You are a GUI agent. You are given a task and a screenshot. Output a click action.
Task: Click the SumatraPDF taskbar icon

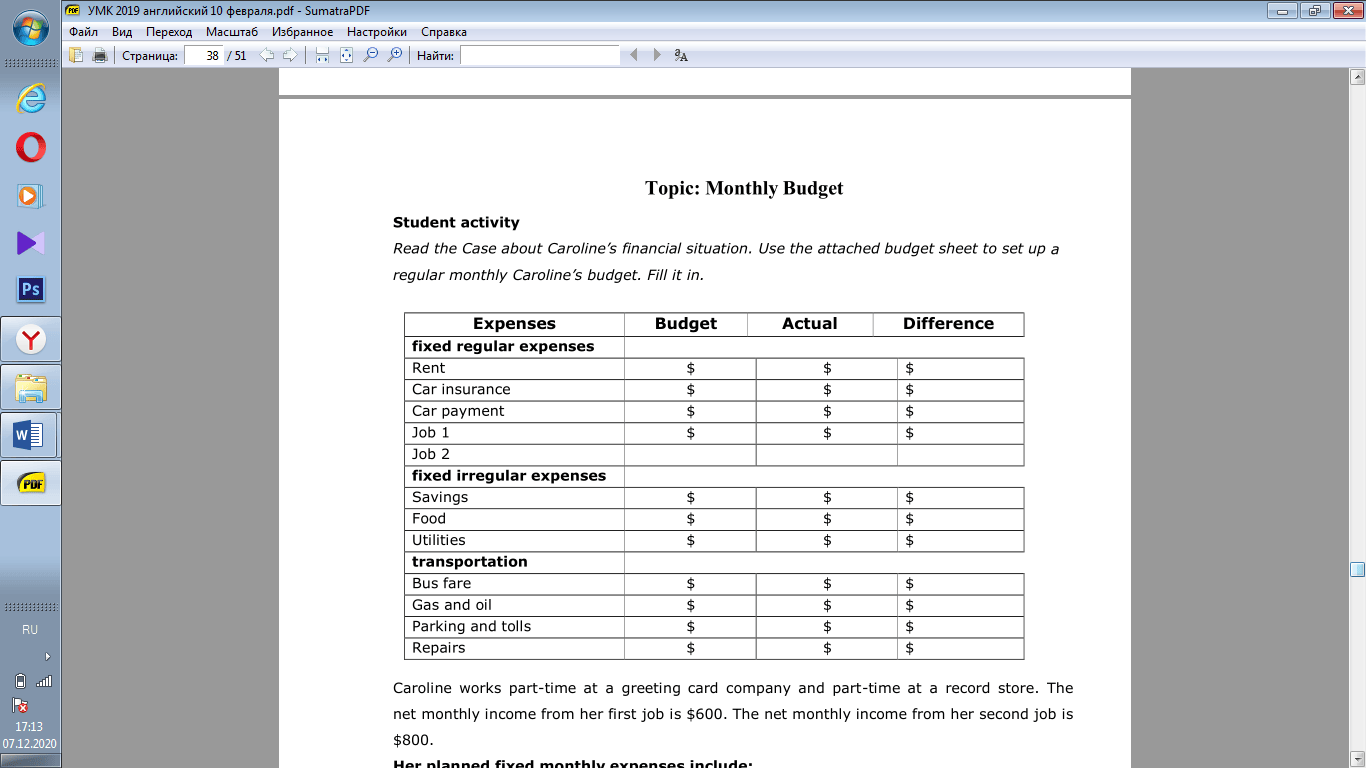(30, 484)
